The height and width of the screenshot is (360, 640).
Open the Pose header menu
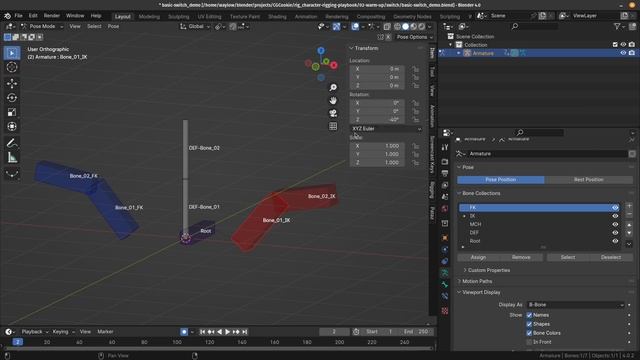(x=113, y=26)
